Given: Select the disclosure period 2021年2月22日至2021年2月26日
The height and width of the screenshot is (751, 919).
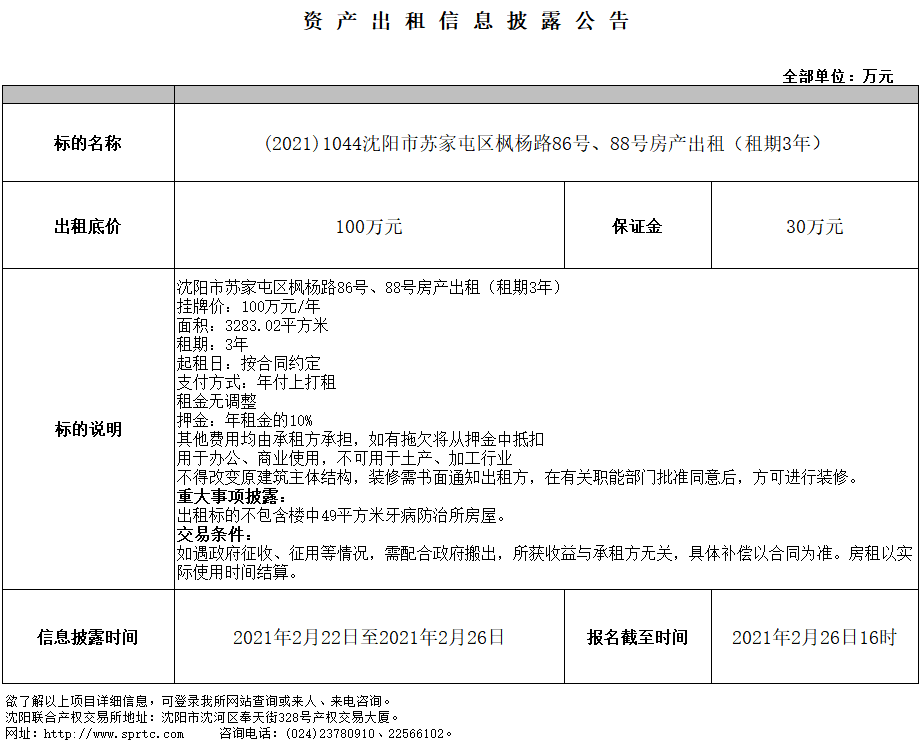Looking at the screenshot, I should click(369, 637).
